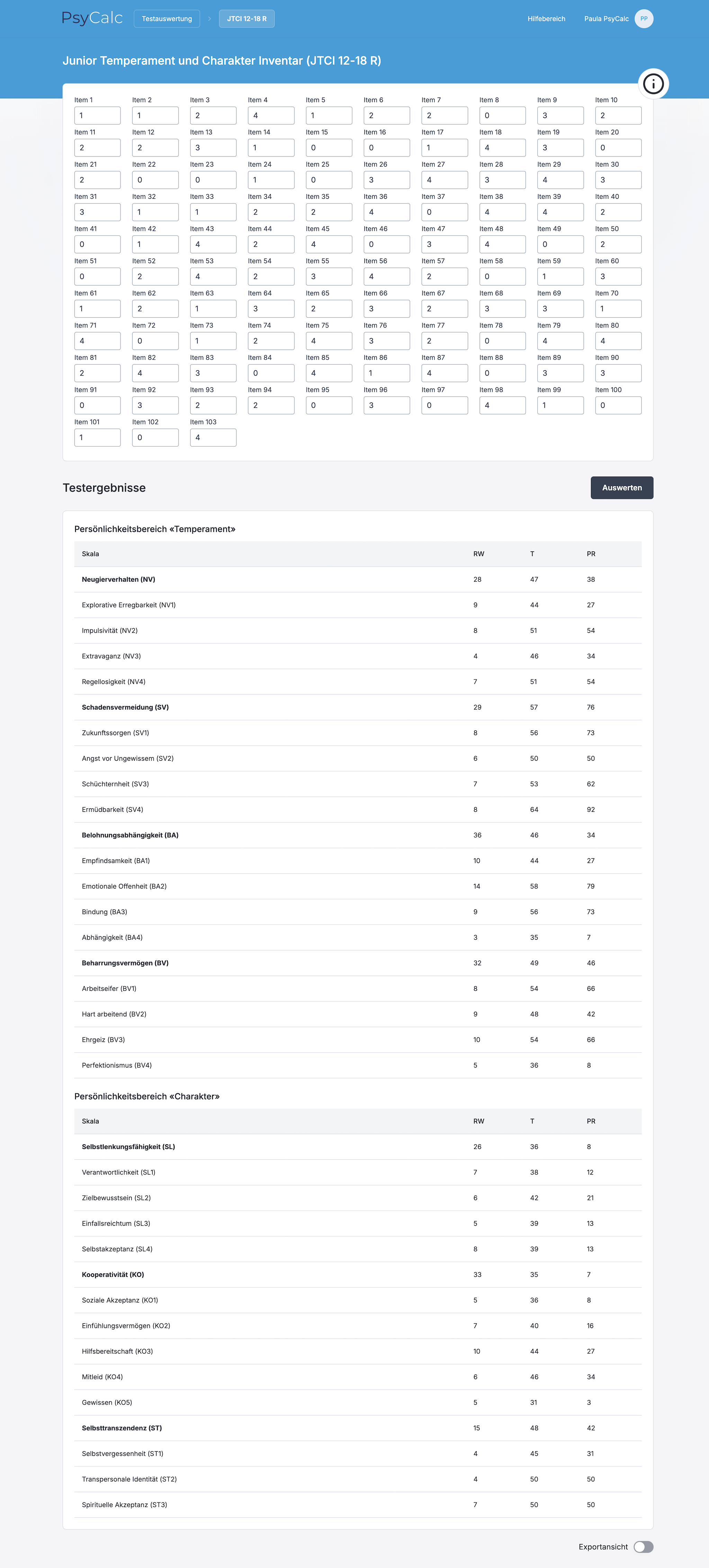The width and height of the screenshot is (709, 1568).
Task: Open the Paula PsyCalc user menu
Action: pos(606,19)
